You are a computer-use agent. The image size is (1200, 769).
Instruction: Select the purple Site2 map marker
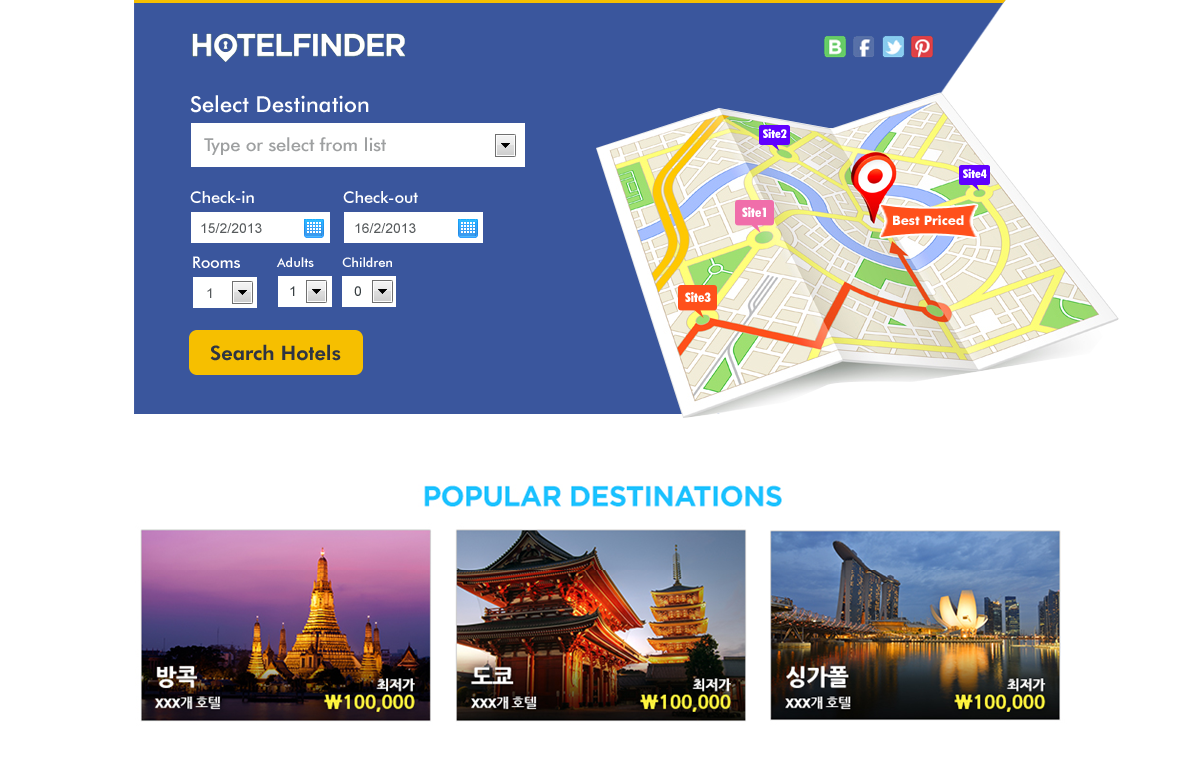[x=775, y=135]
